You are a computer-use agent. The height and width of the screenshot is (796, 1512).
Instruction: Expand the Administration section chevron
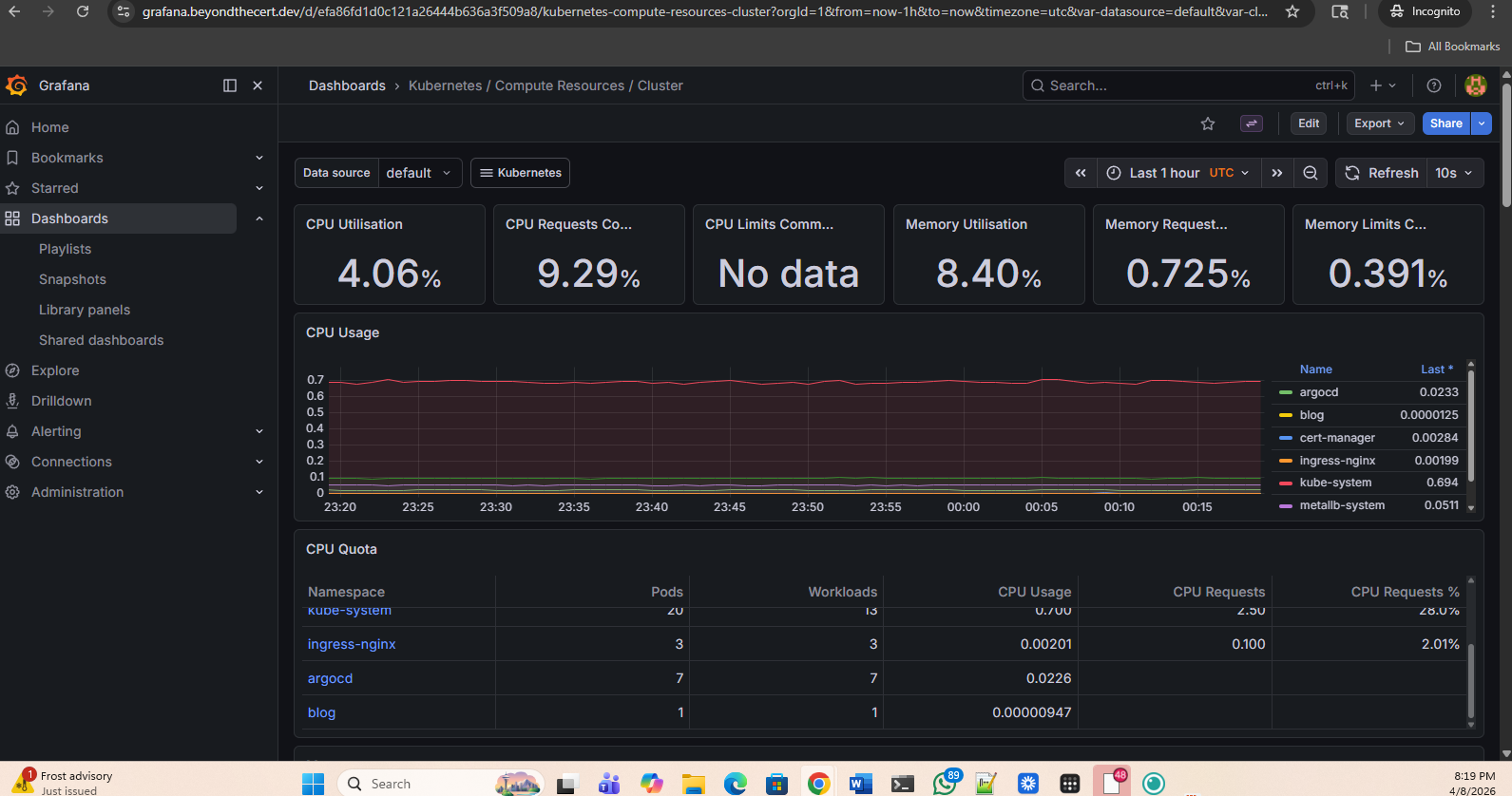pos(259,492)
